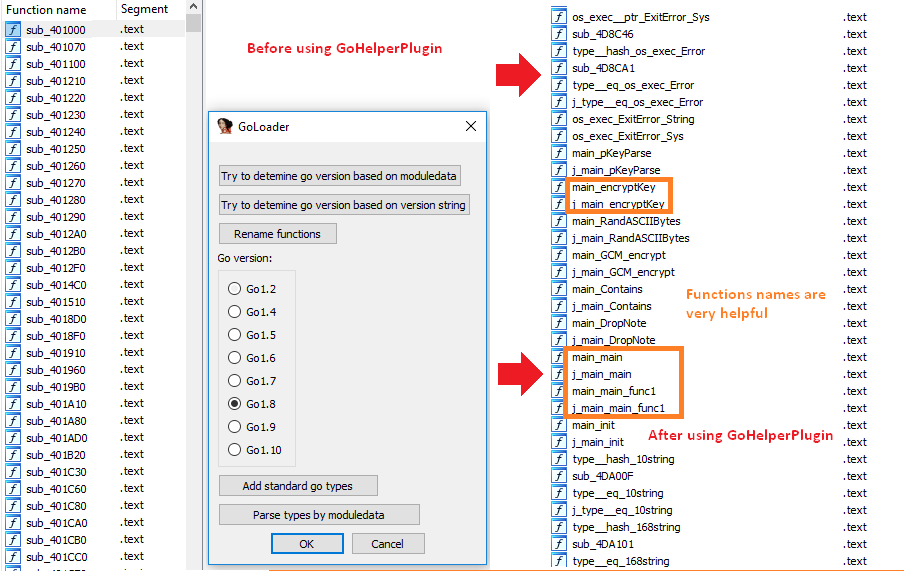Screen dimensions: 904x571
Task: Select type__eq_168string function entry
Action: (x=620, y=561)
